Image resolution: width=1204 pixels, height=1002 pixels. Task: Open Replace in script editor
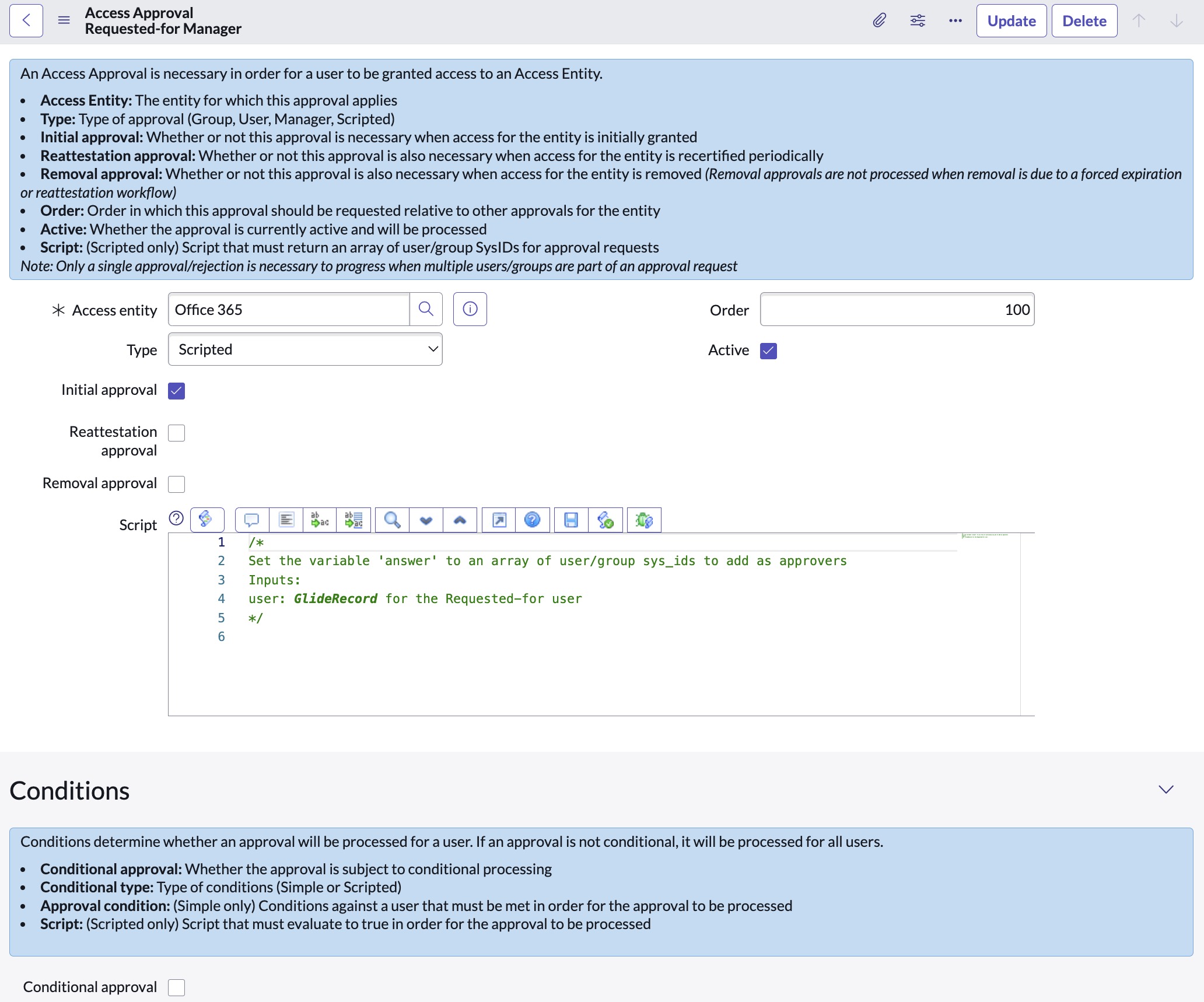[x=320, y=520]
